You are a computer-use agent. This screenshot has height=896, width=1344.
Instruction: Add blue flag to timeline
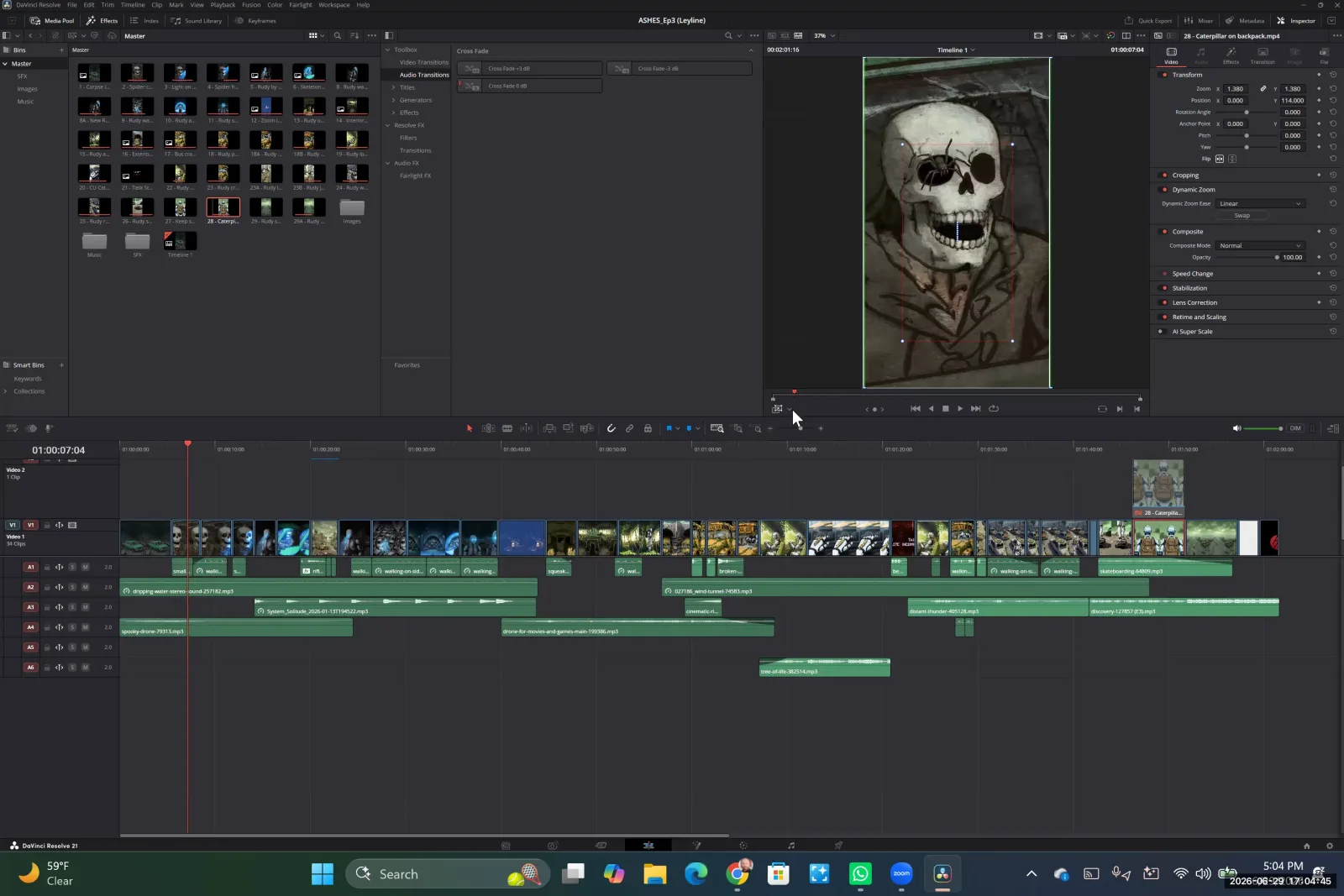tap(669, 428)
